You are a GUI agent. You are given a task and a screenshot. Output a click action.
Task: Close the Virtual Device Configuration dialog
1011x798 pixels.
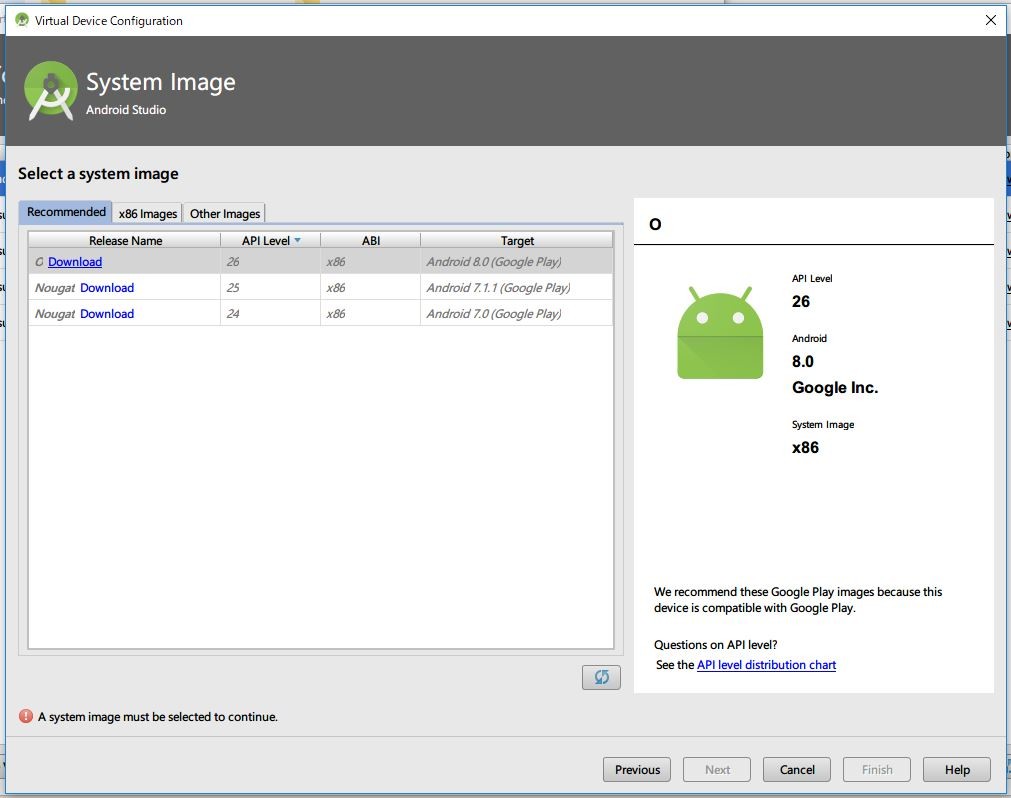pyautogui.click(x=990, y=20)
